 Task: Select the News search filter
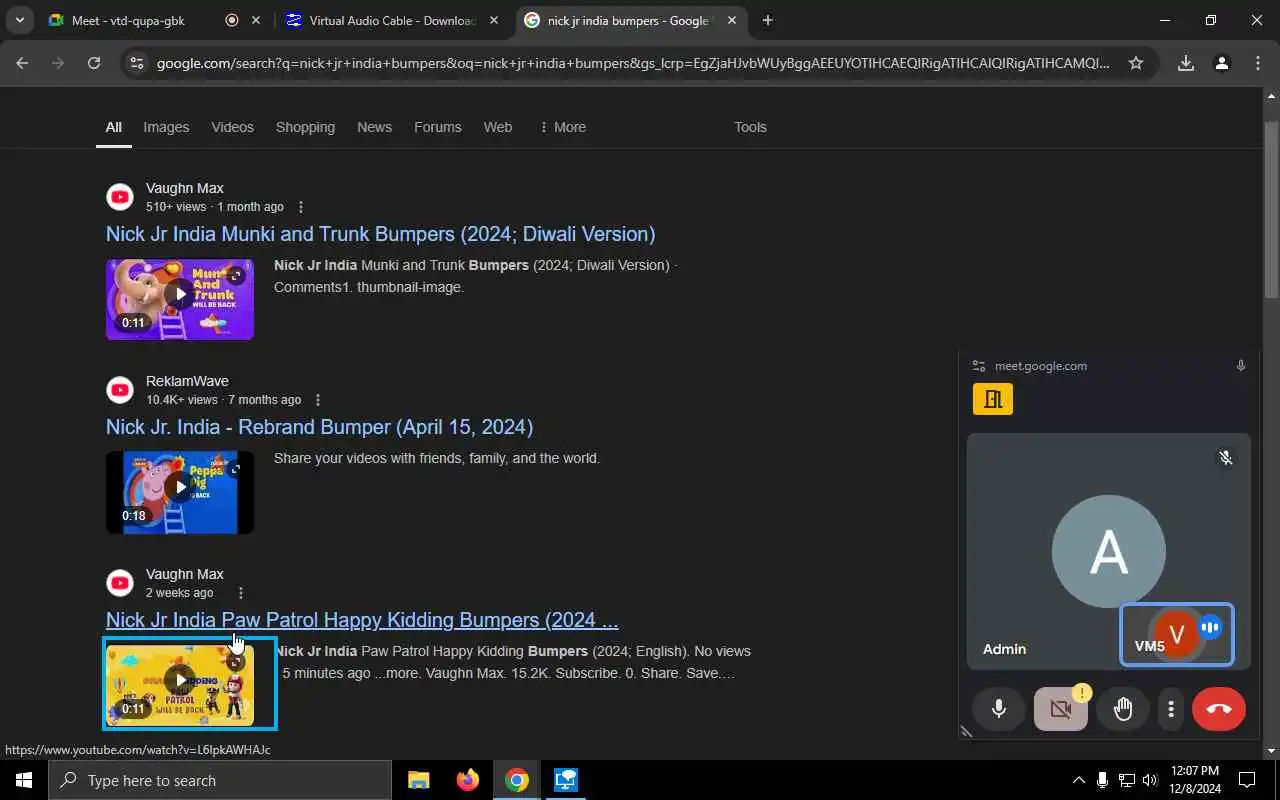click(374, 127)
